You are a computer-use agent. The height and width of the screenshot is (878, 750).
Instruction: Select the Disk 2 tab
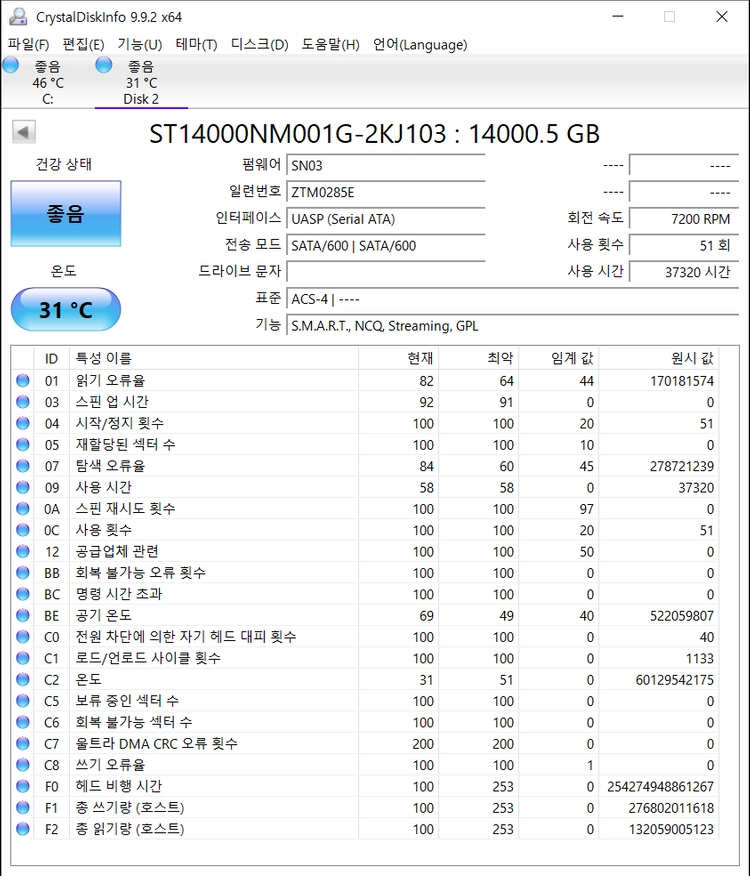[141, 82]
